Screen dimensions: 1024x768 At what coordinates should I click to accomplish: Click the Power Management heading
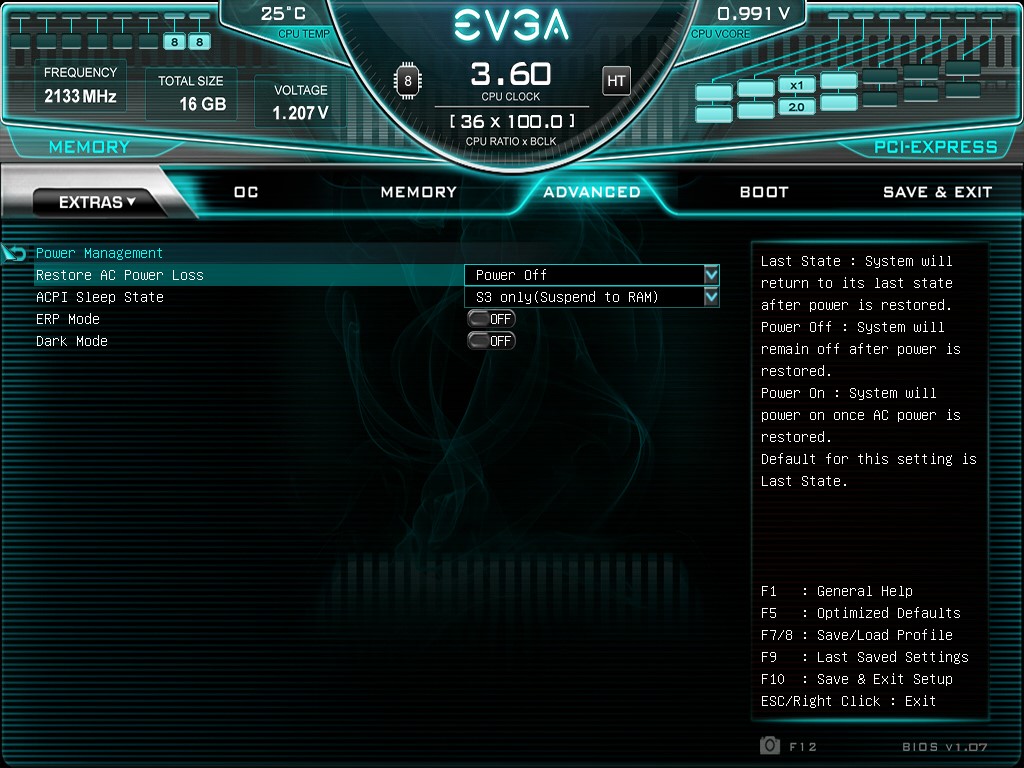point(99,253)
